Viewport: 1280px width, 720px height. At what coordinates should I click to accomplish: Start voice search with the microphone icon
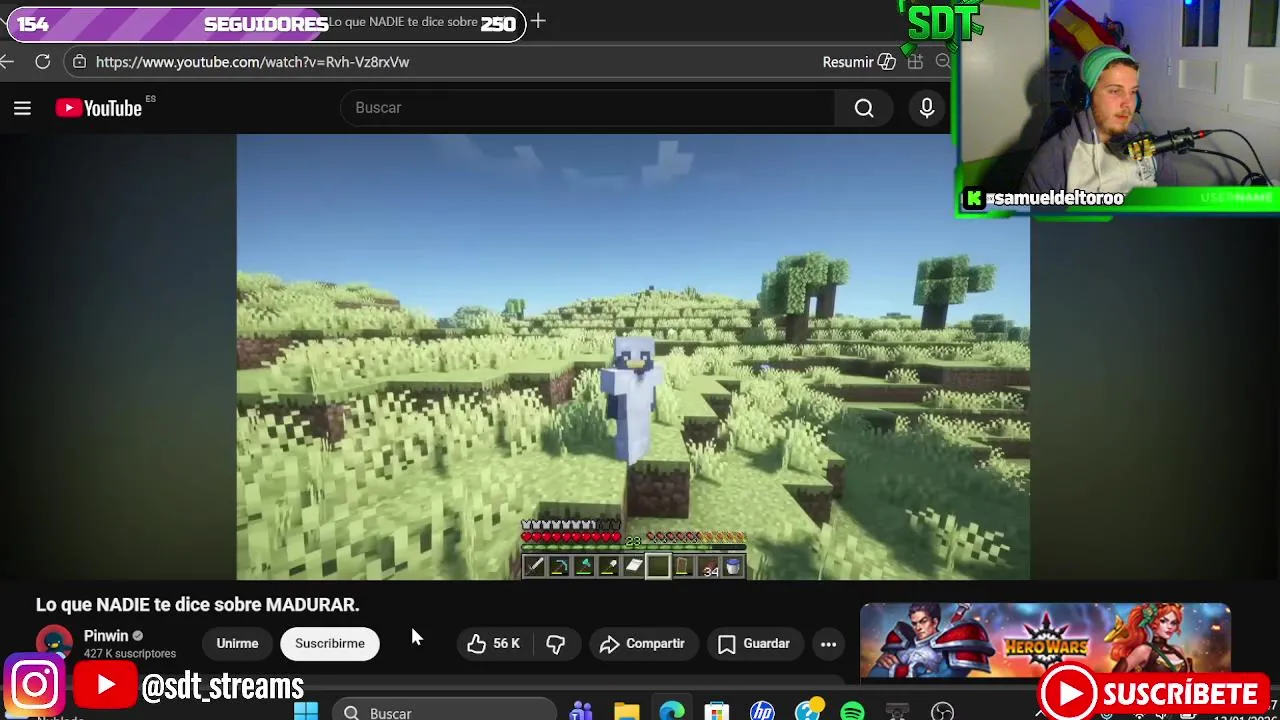(927, 108)
